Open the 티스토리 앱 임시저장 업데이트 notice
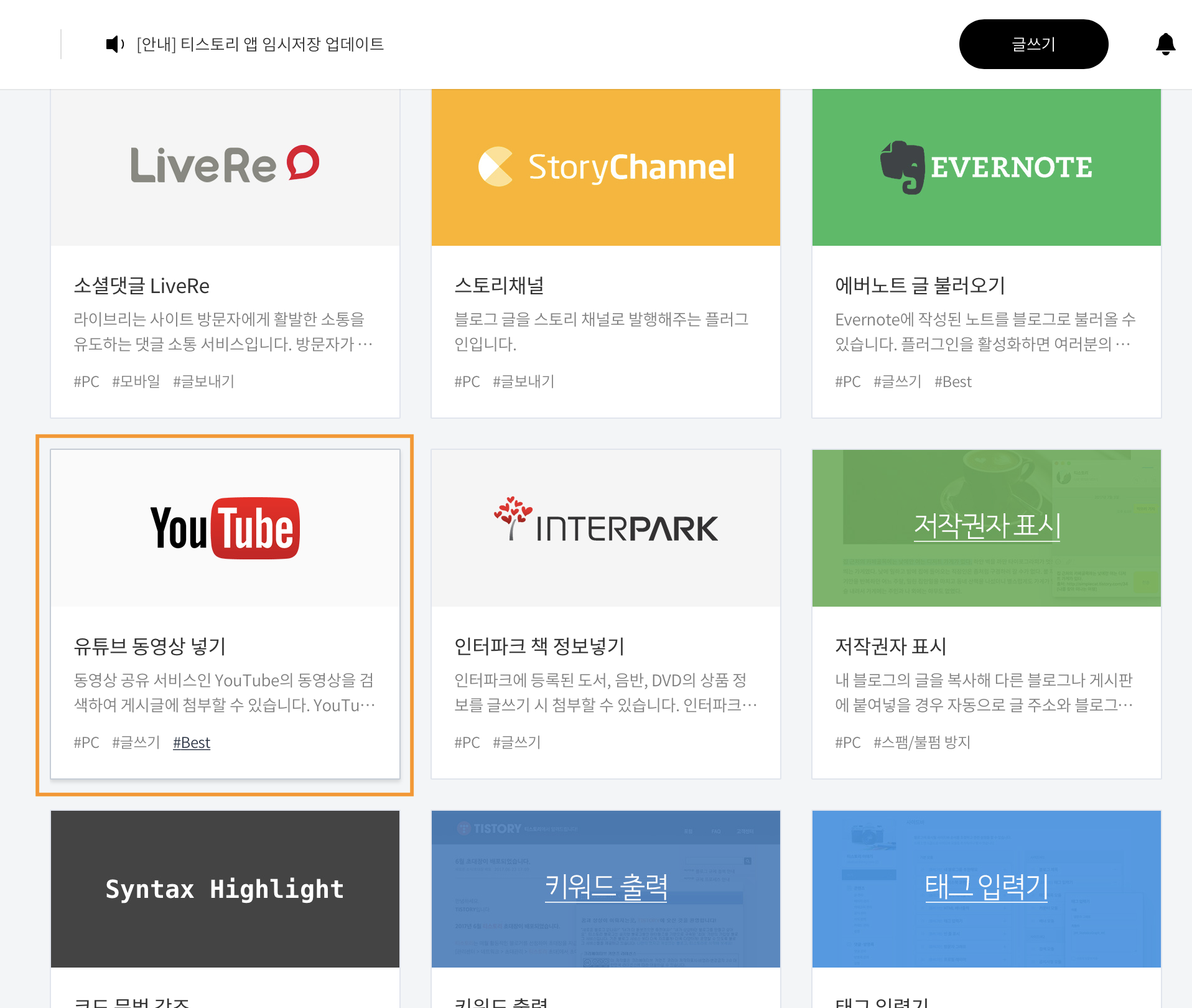The width and height of the screenshot is (1192, 1008). (x=260, y=44)
